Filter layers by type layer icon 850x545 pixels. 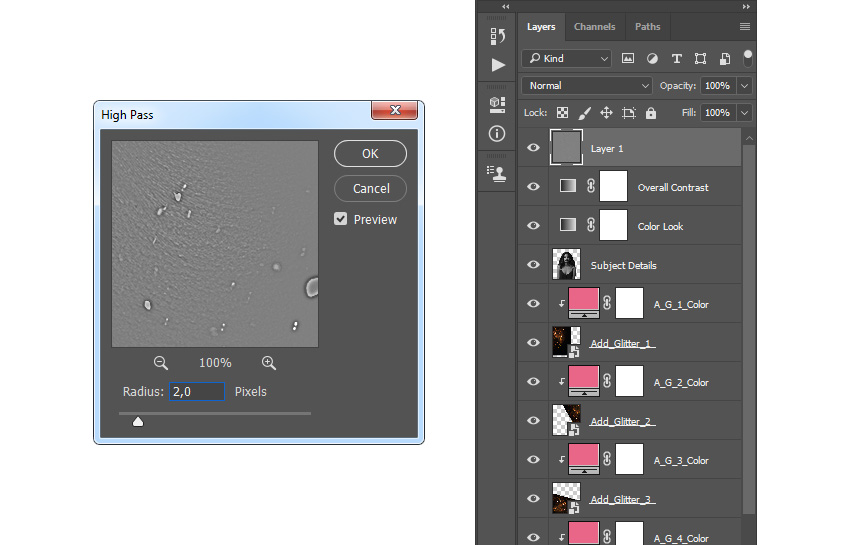(677, 59)
